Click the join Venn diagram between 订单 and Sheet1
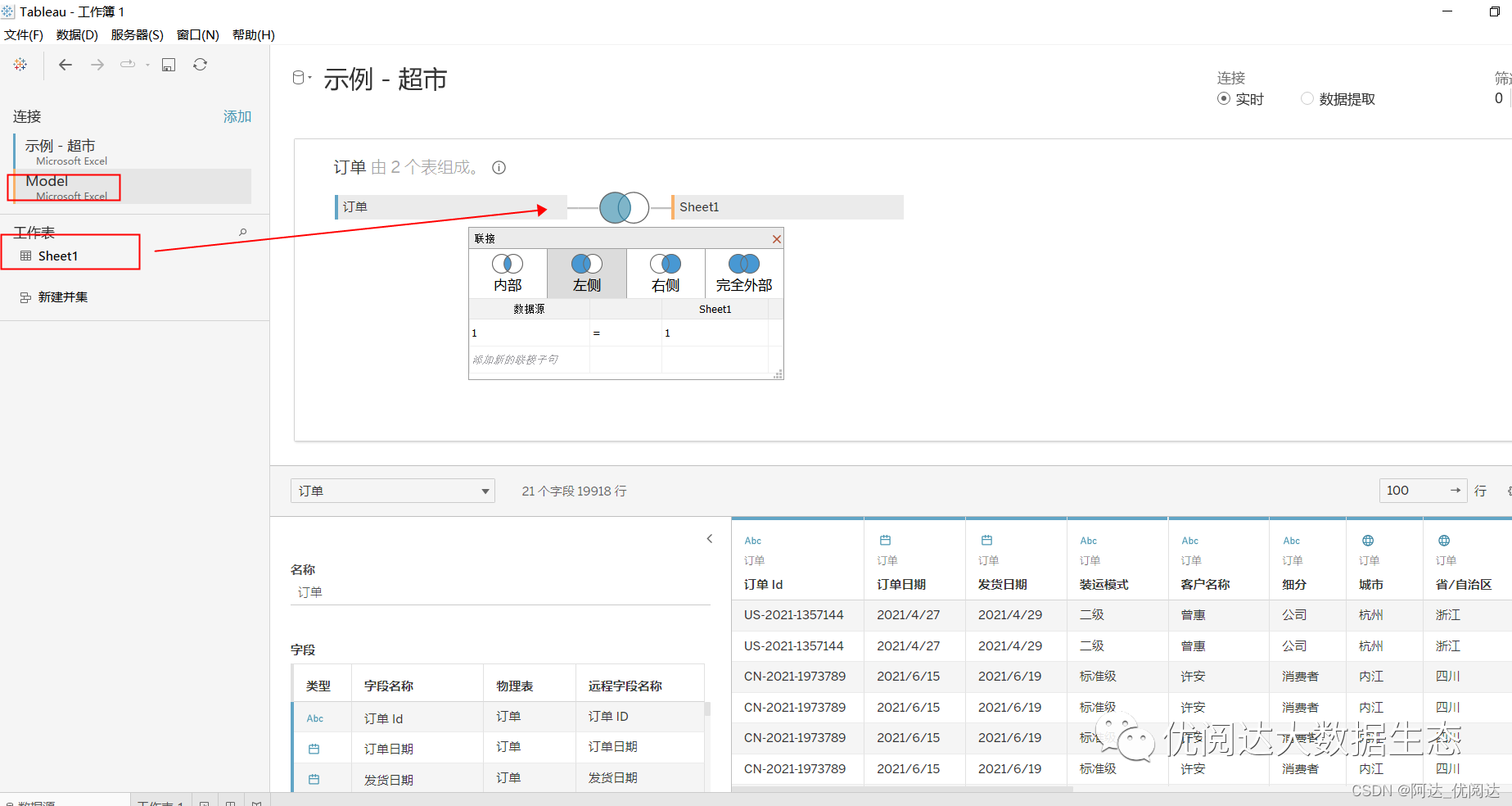 (x=624, y=207)
